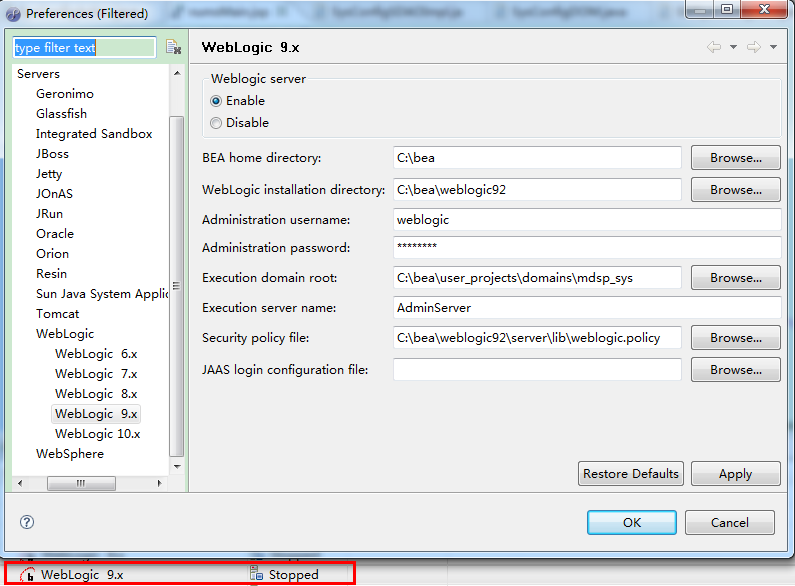Select WebLogic 10.x tree item
795x586 pixels.
point(97,434)
